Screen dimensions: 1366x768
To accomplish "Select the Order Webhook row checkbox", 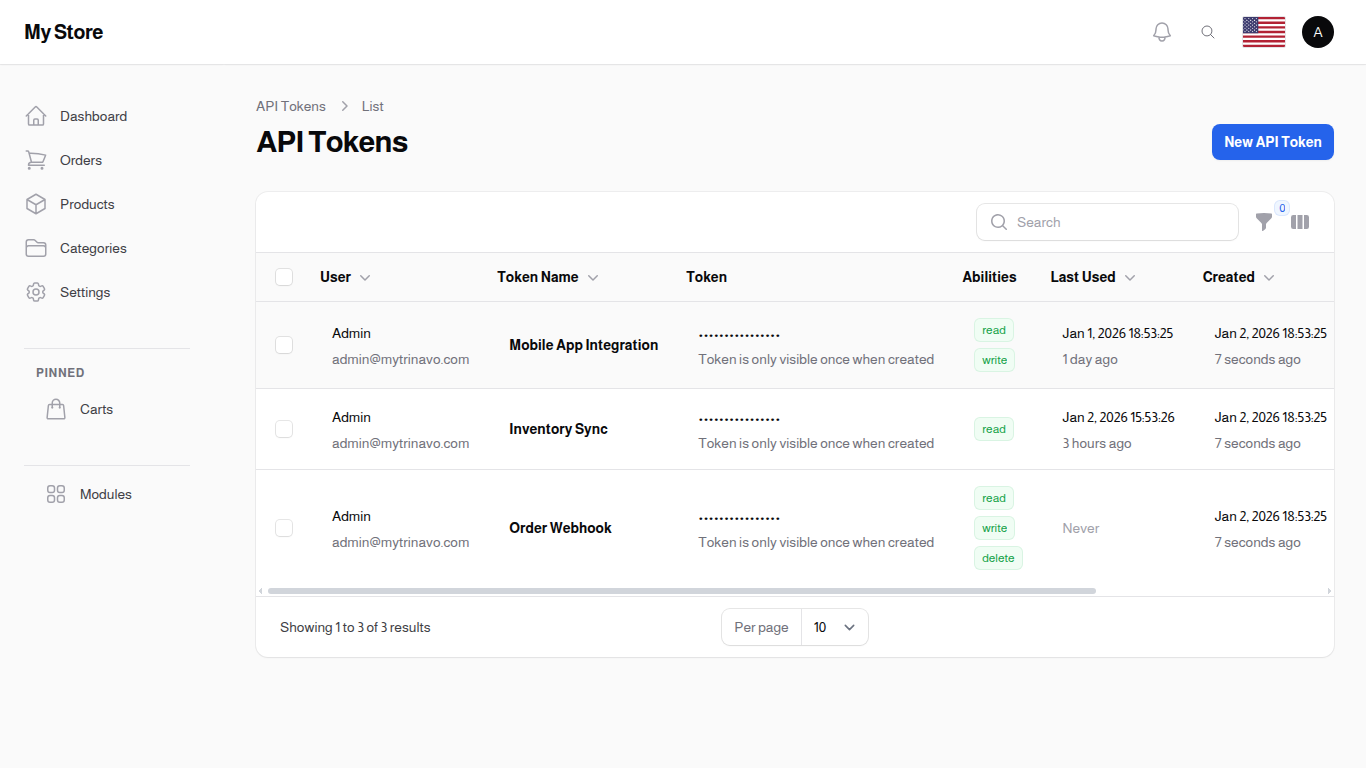I will tap(284, 528).
